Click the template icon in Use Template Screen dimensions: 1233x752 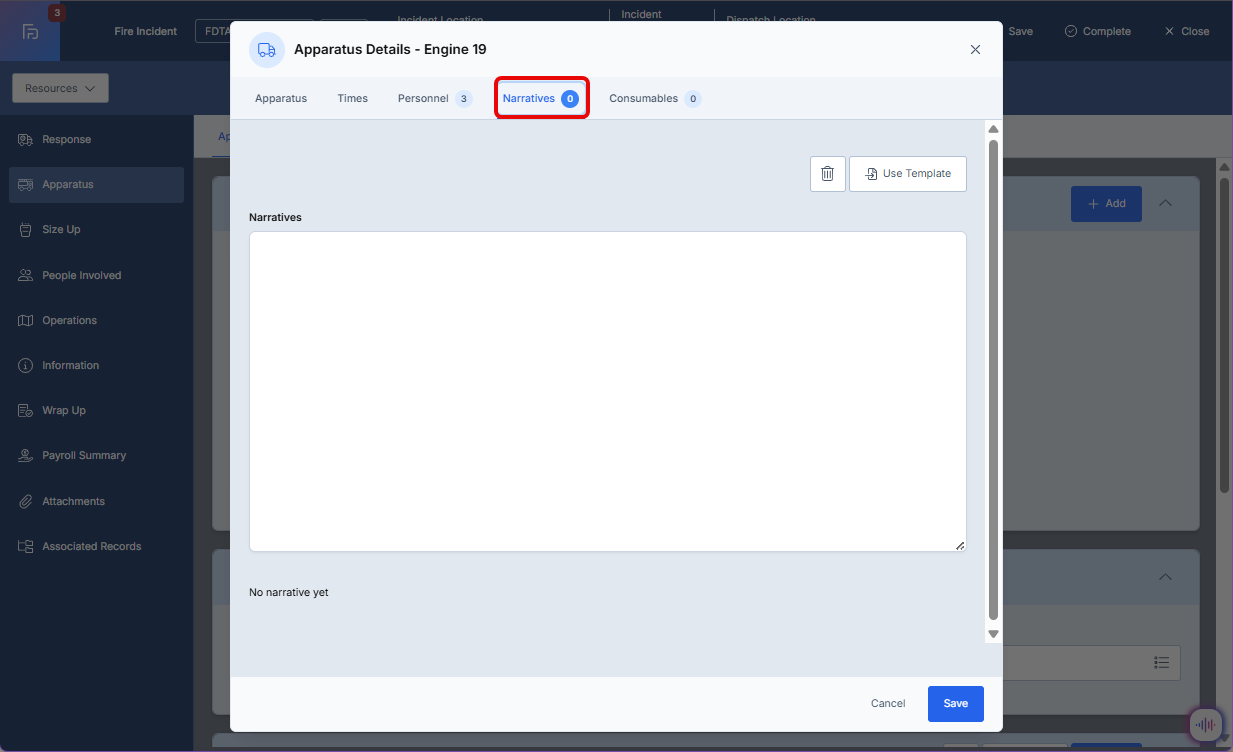coord(871,174)
